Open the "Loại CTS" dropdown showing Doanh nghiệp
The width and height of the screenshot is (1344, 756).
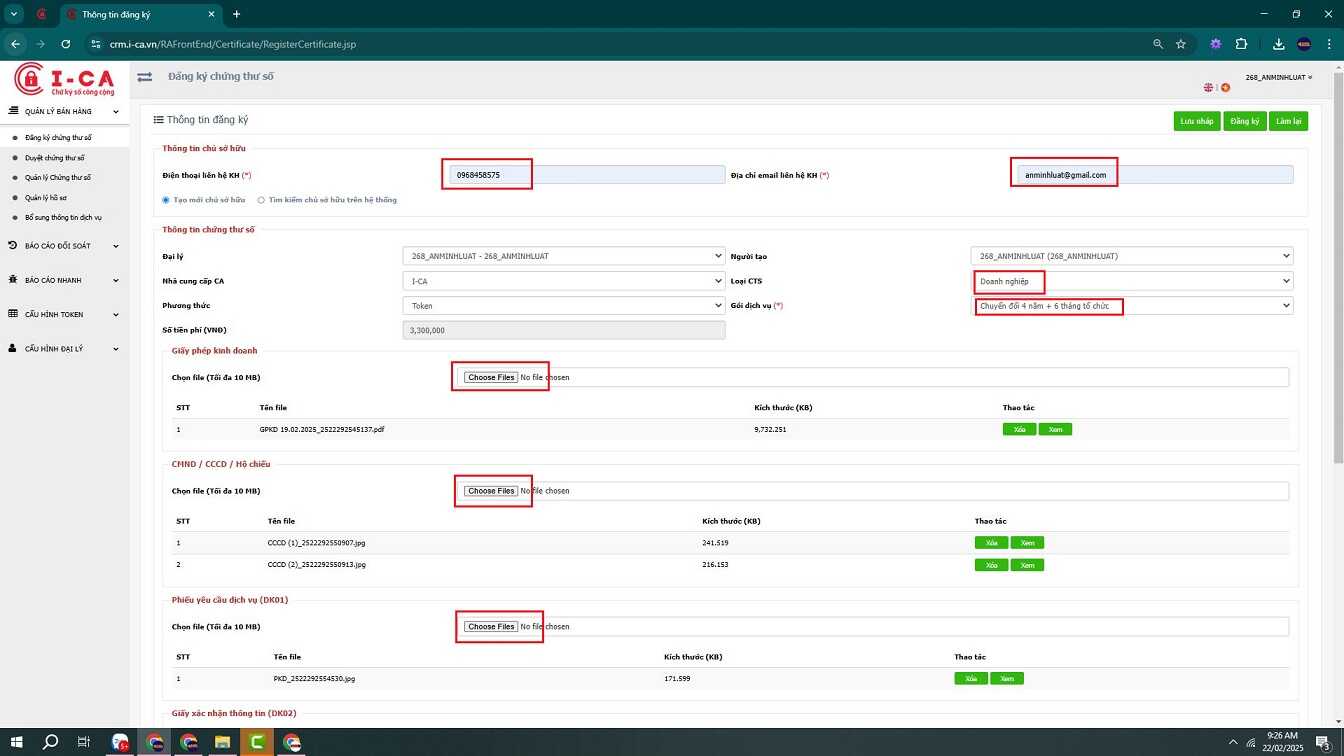click(x=1131, y=281)
